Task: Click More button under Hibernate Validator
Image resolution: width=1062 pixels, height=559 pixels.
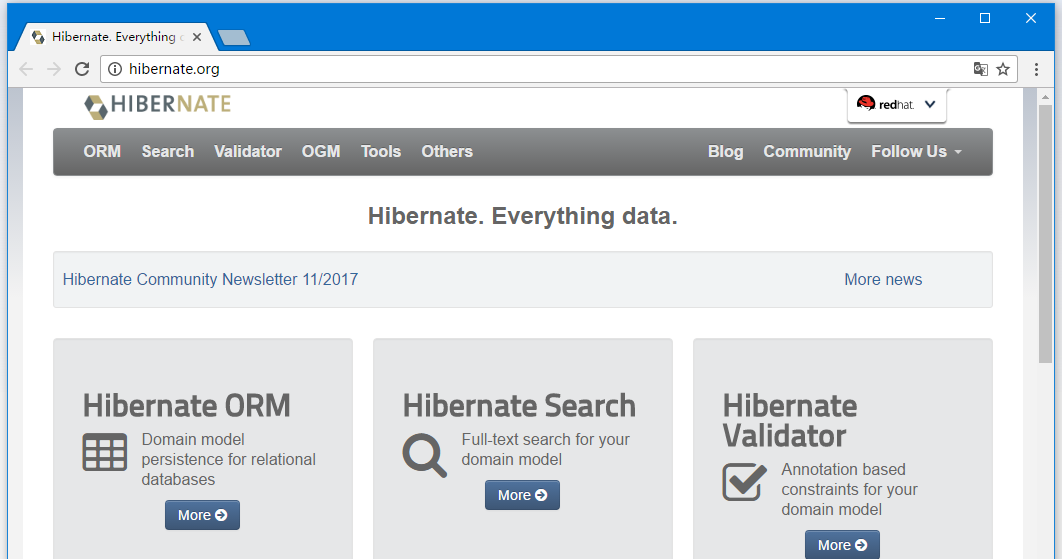Action: coord(843,545)
